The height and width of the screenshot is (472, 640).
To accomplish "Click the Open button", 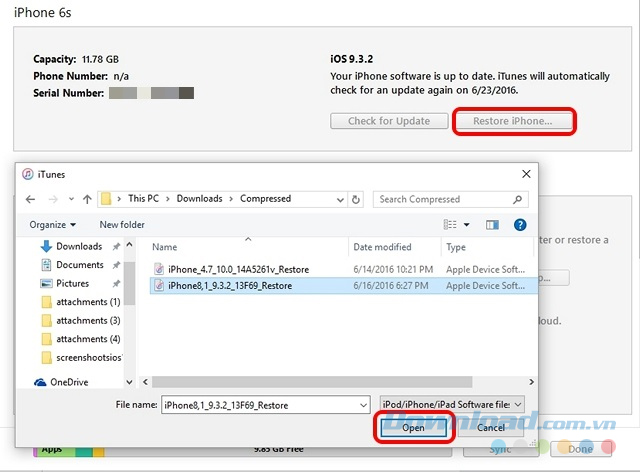I will pos(414,428).
